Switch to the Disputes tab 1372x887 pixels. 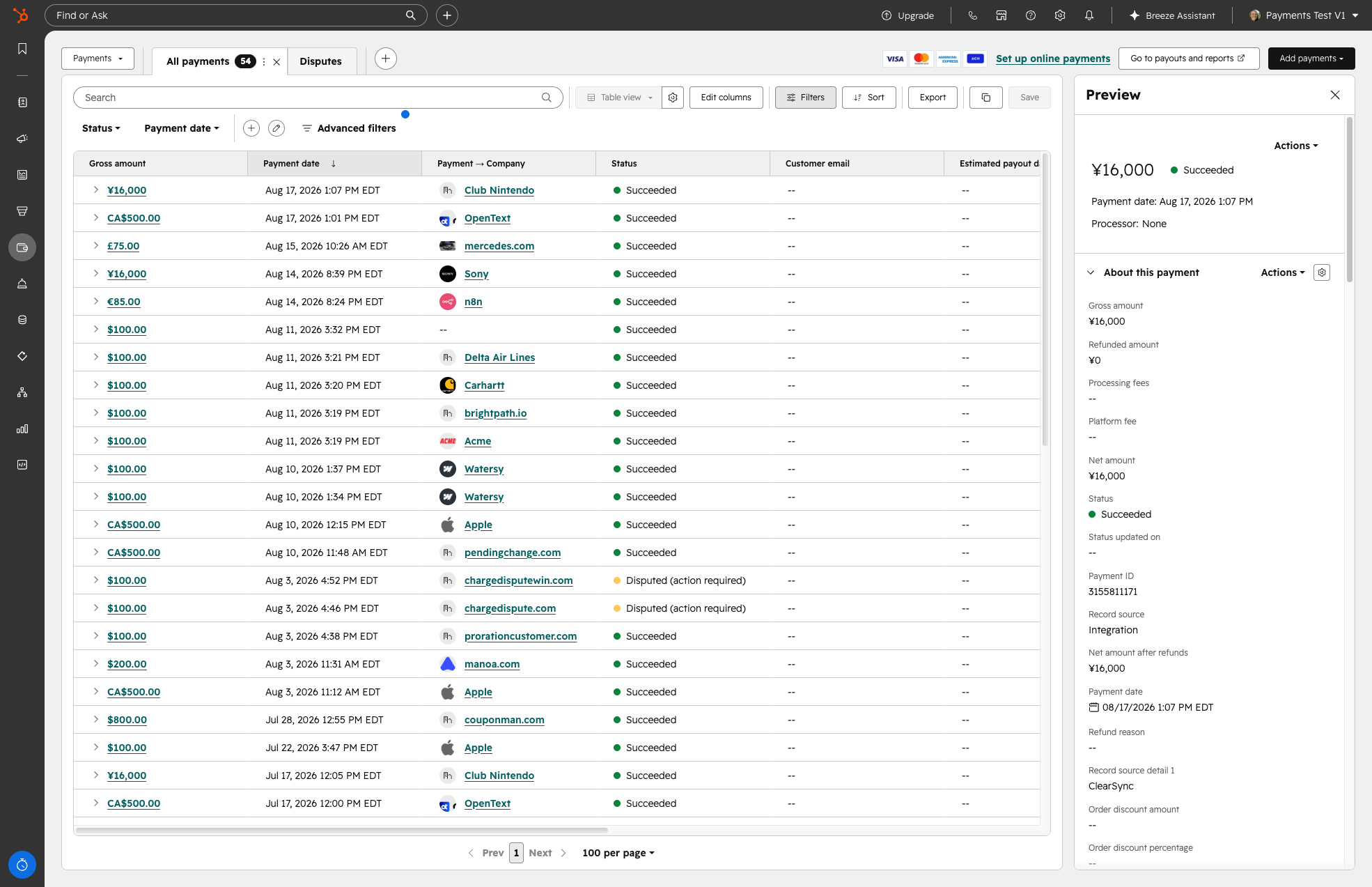point(320,61)
